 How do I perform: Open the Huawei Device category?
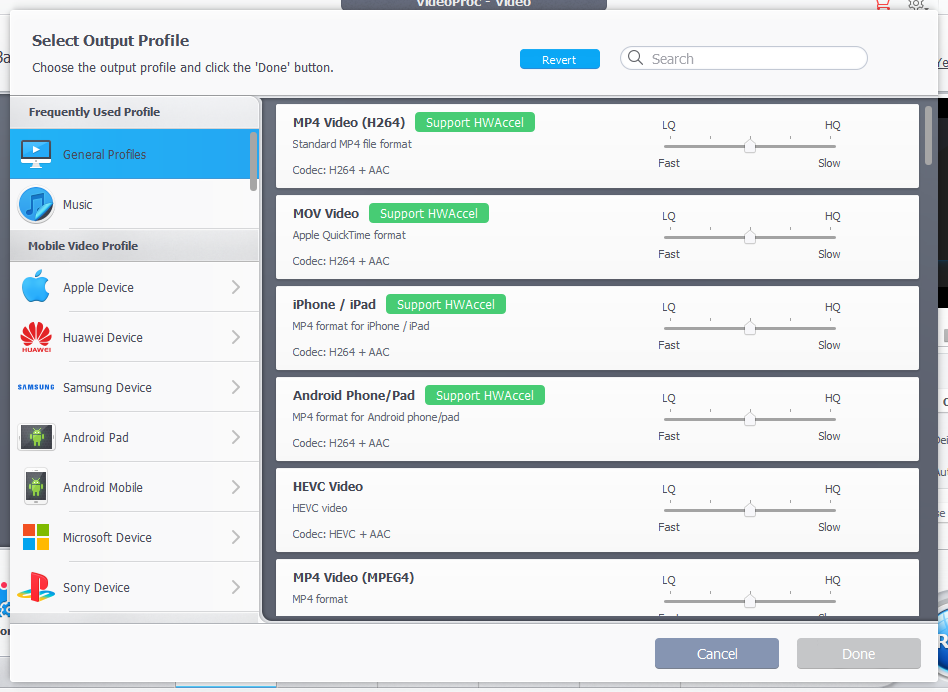[x=134, y=337]
